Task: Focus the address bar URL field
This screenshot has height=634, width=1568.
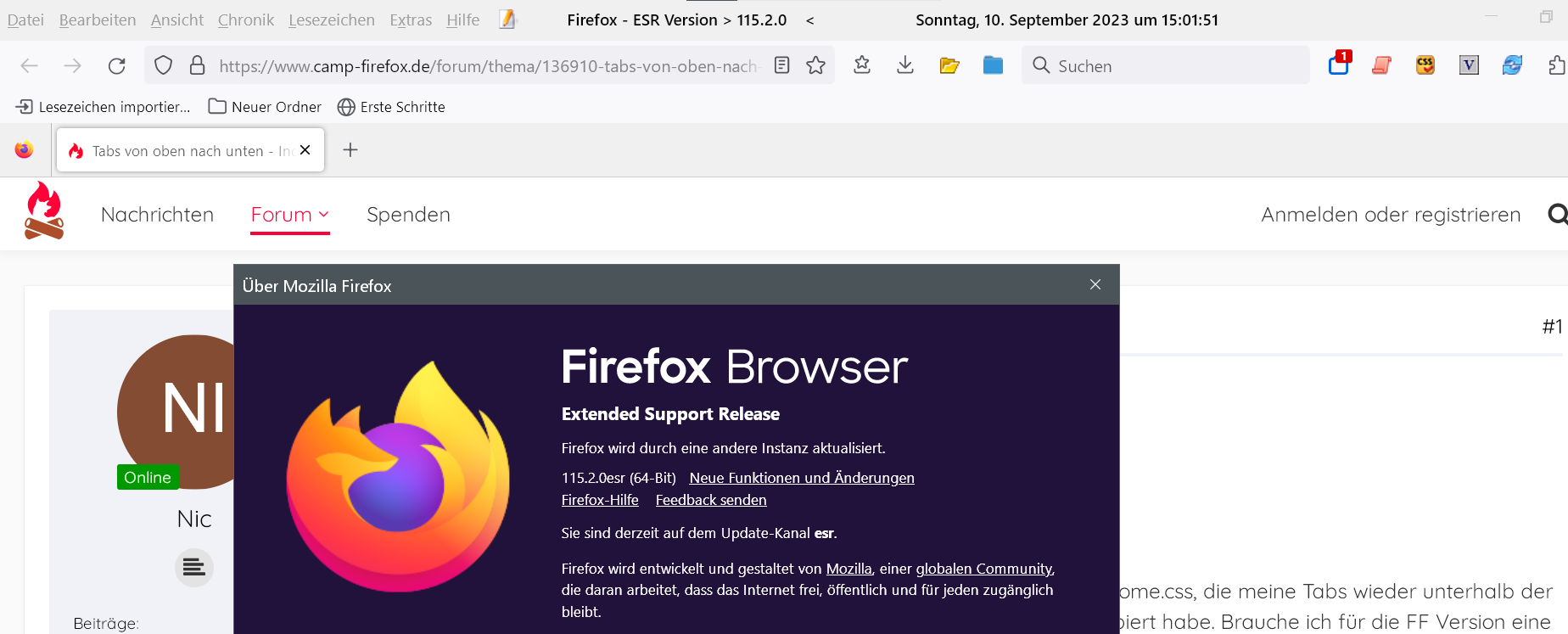Action: coord(490,66)
